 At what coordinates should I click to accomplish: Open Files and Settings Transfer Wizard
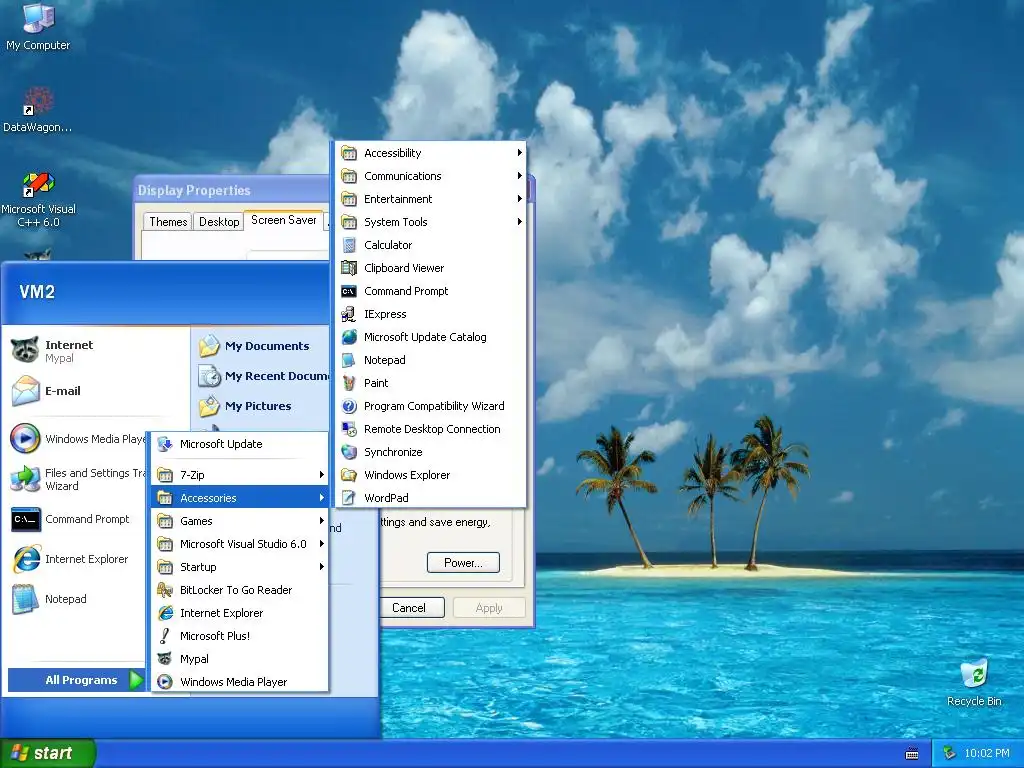tap(77, 479)
